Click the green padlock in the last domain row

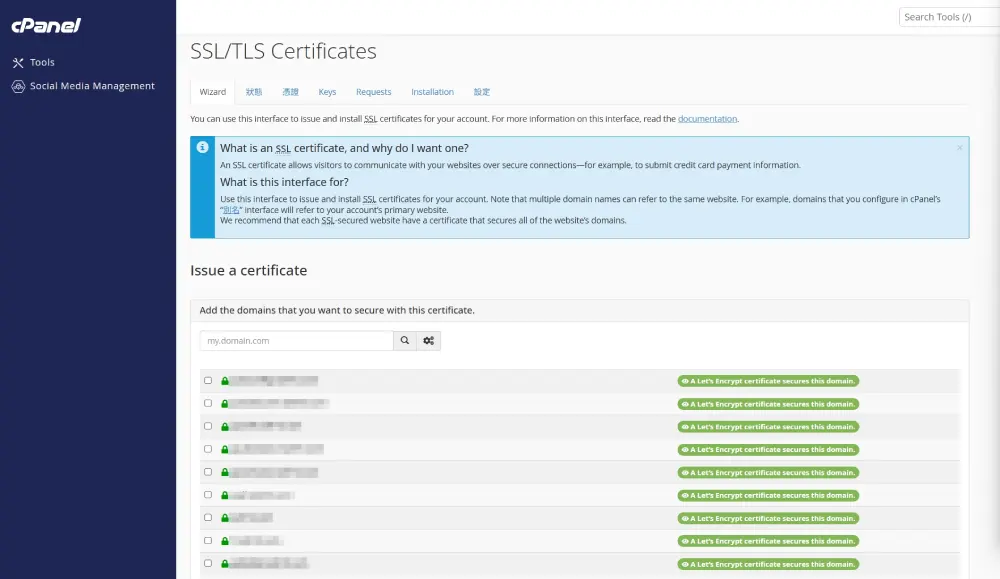tap(224, 564)
